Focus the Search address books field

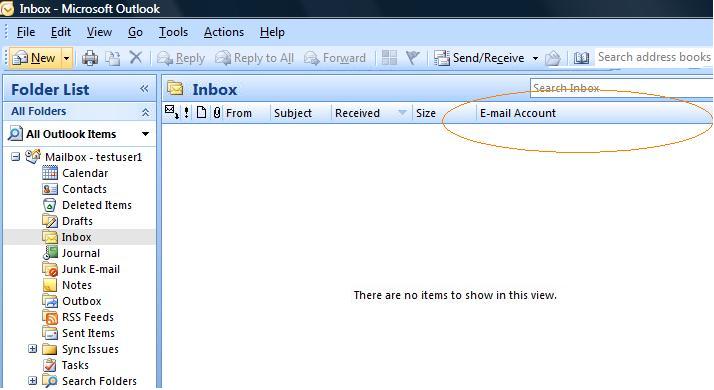(x=654, y=57)
